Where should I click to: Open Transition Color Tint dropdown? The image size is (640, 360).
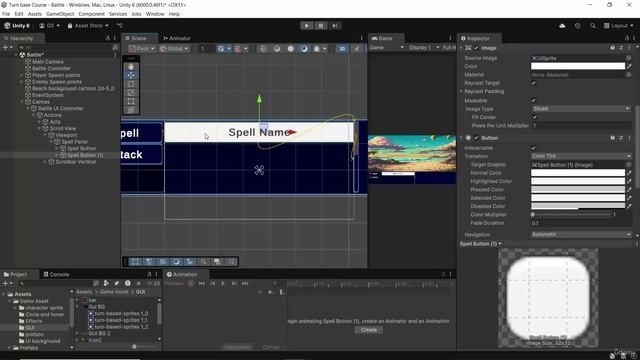(581, 156)
